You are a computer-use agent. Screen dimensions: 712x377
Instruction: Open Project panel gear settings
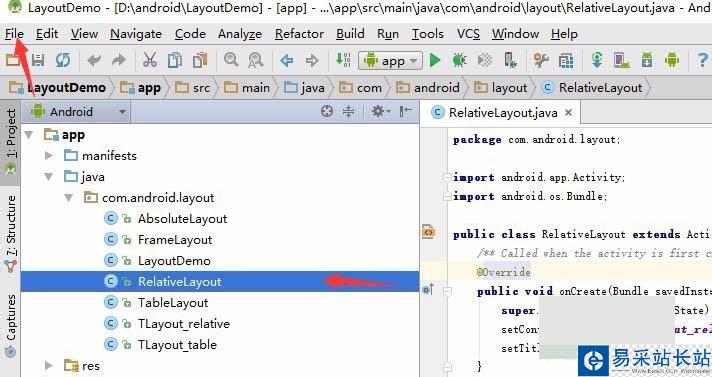381,111
